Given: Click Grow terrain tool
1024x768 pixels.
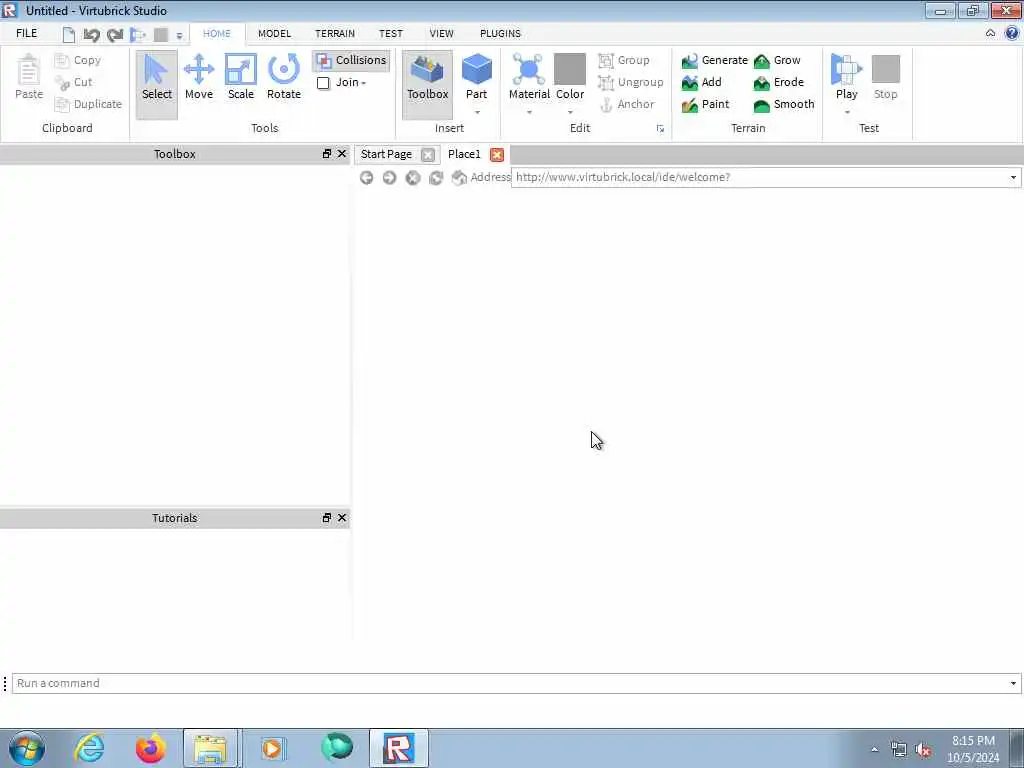Looking at the screenshot, I should point(777,60).
